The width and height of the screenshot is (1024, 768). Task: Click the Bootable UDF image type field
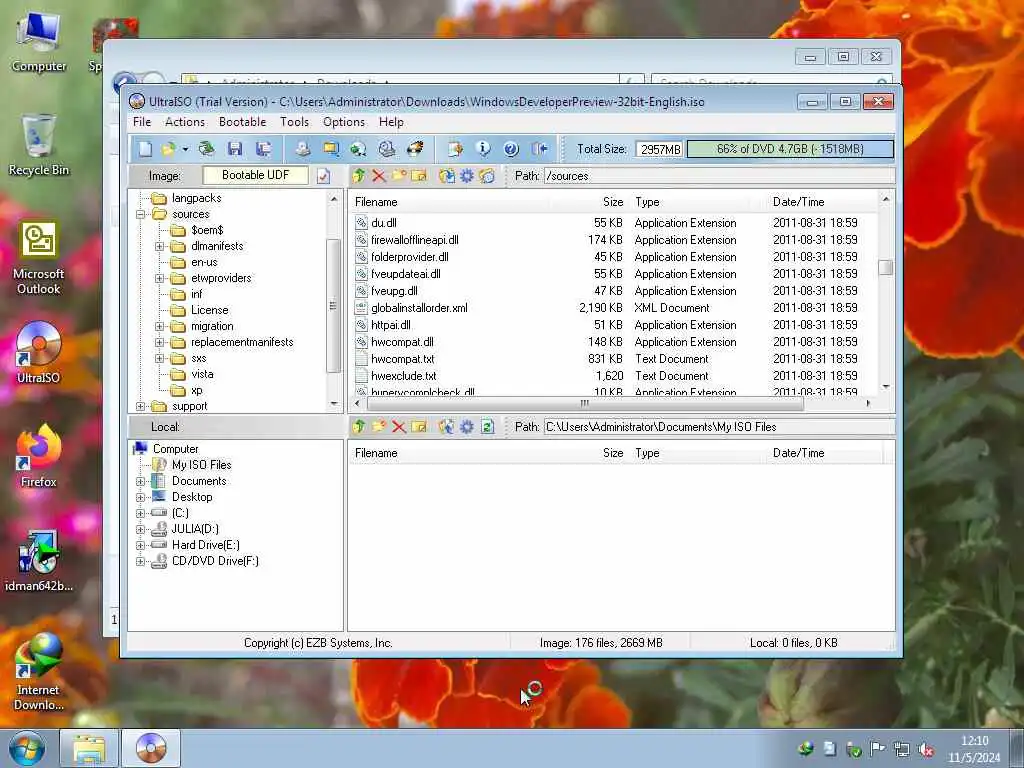pyautogui.click(x=255, y=175)
